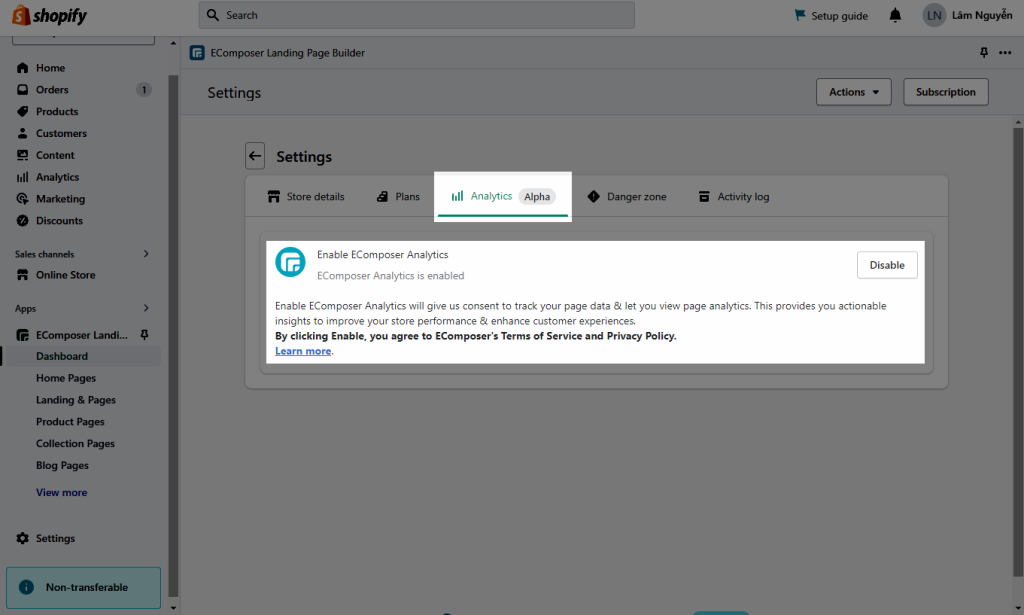Pin the app using header pin icon

(984, 53)
